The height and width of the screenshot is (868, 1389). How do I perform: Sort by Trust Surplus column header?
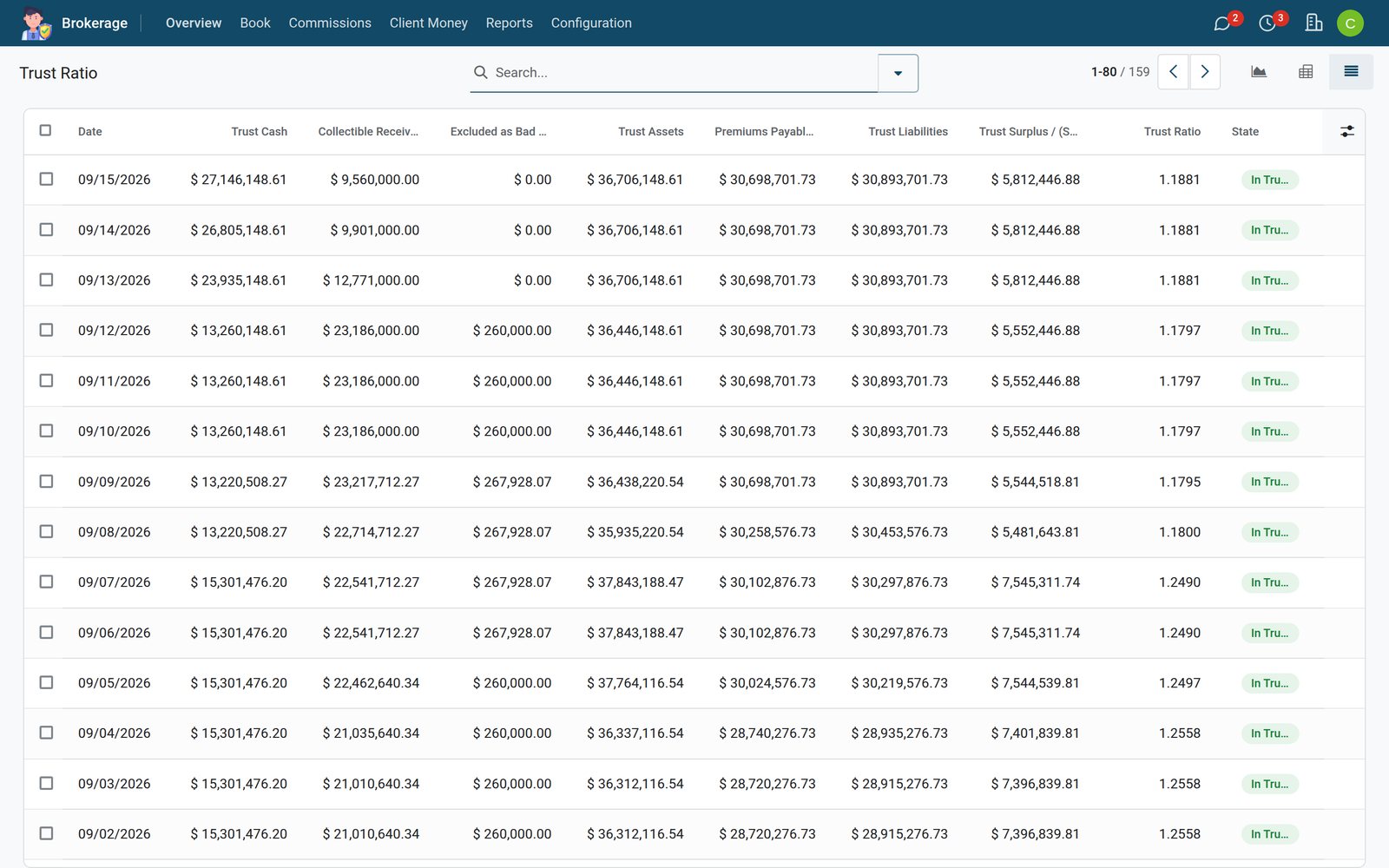tap(1029, 132)
